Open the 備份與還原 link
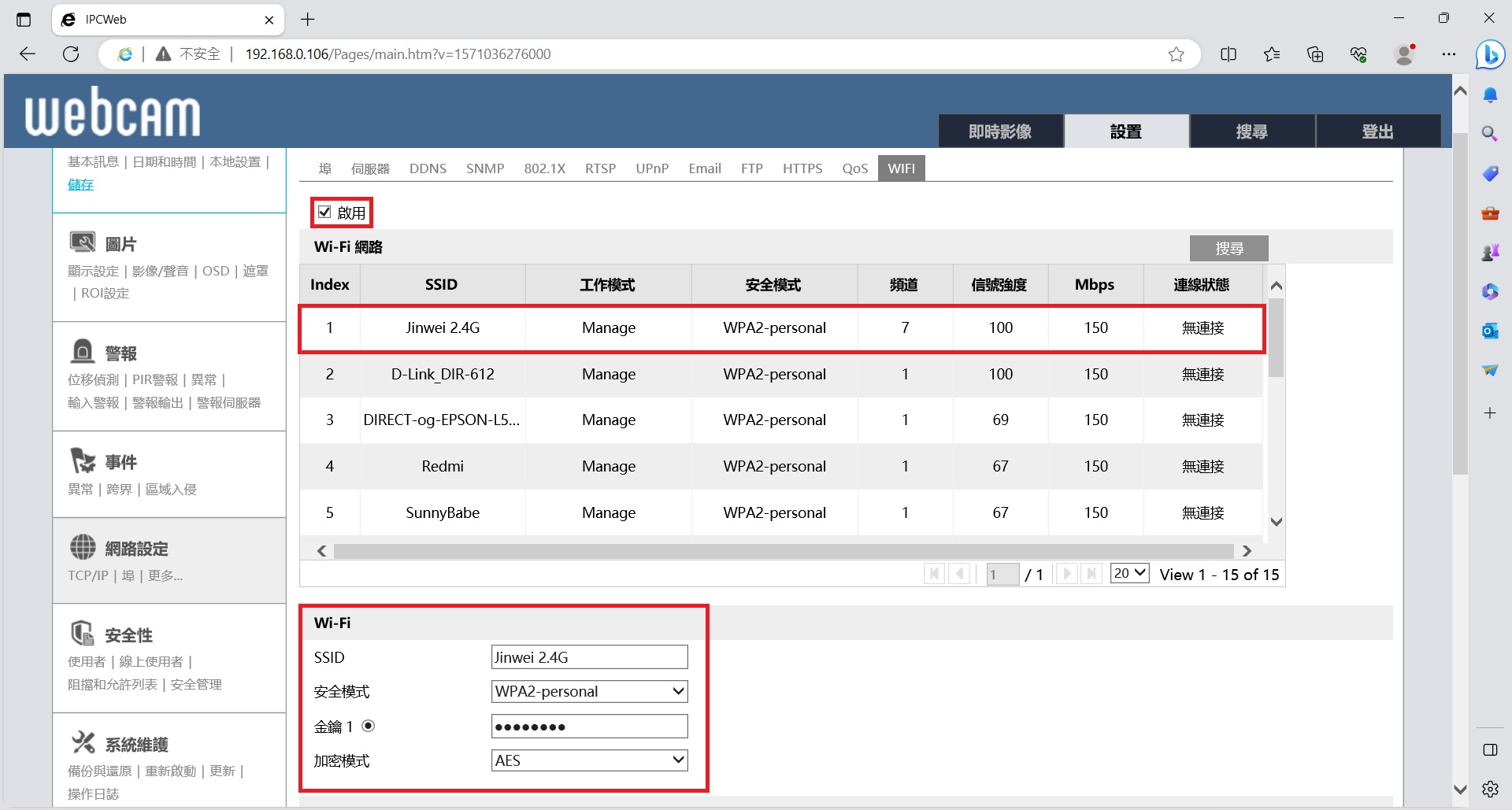Screen dimensions: 1512x810 click(x=99, y=771)
